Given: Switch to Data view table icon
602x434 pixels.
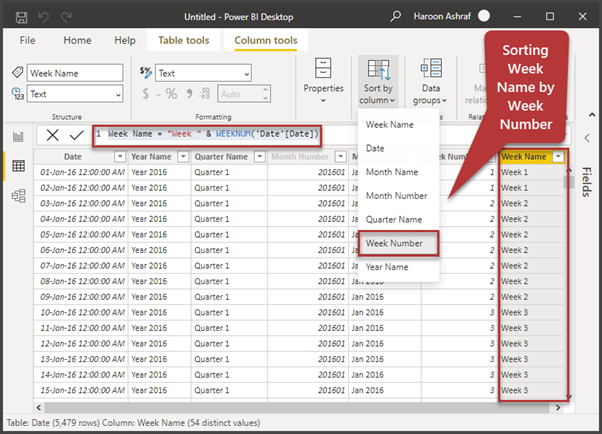Looking at the screenshot, I should pyautogui.click(x=18, y=166).
